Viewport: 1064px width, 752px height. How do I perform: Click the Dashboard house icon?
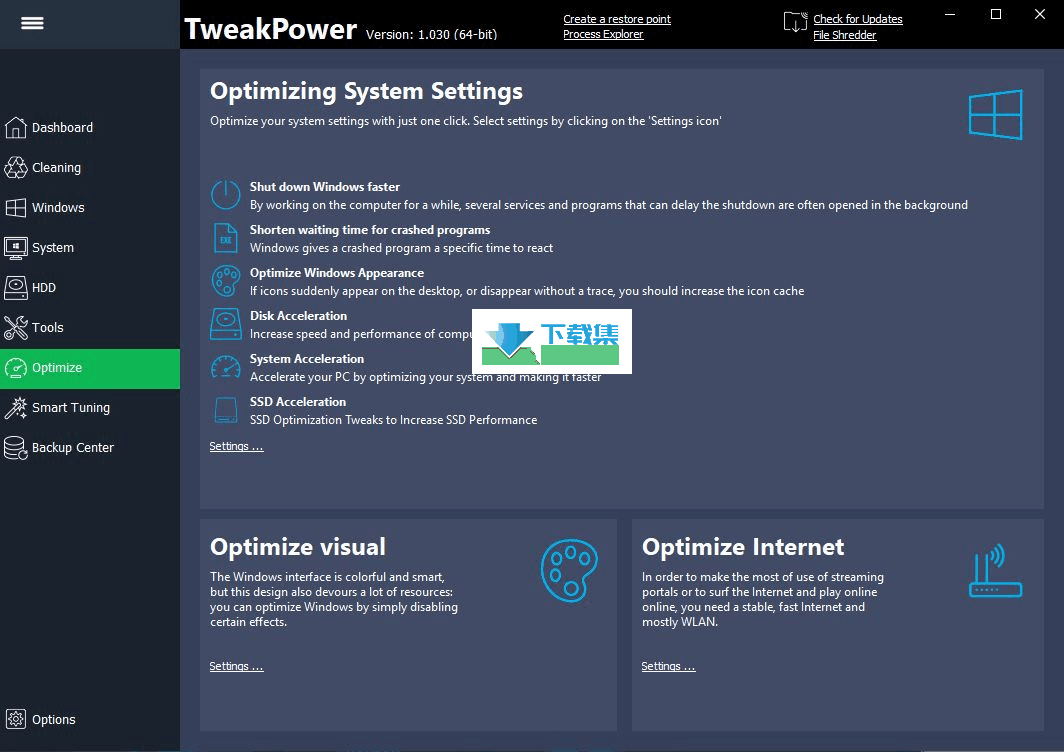16,127
